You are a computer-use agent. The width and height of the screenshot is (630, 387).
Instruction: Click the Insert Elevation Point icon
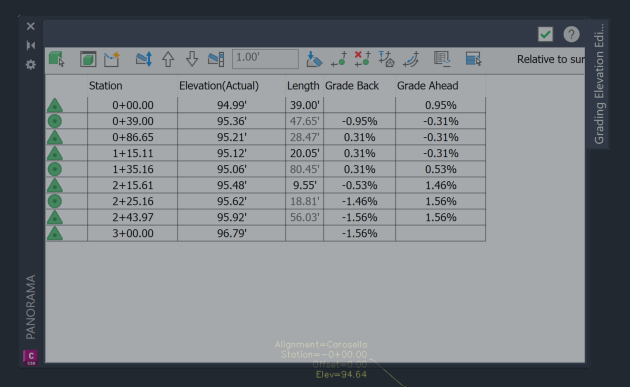339,59
